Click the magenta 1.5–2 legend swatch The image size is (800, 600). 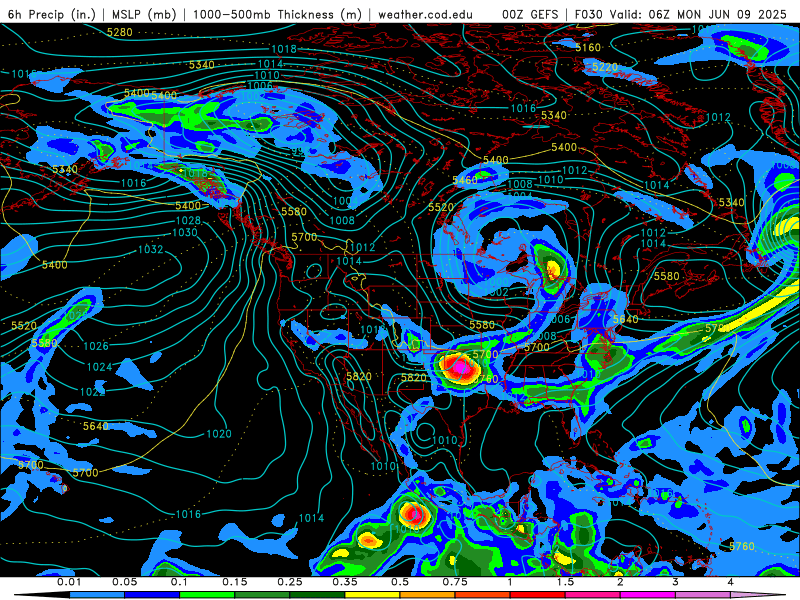pos(593,595)
